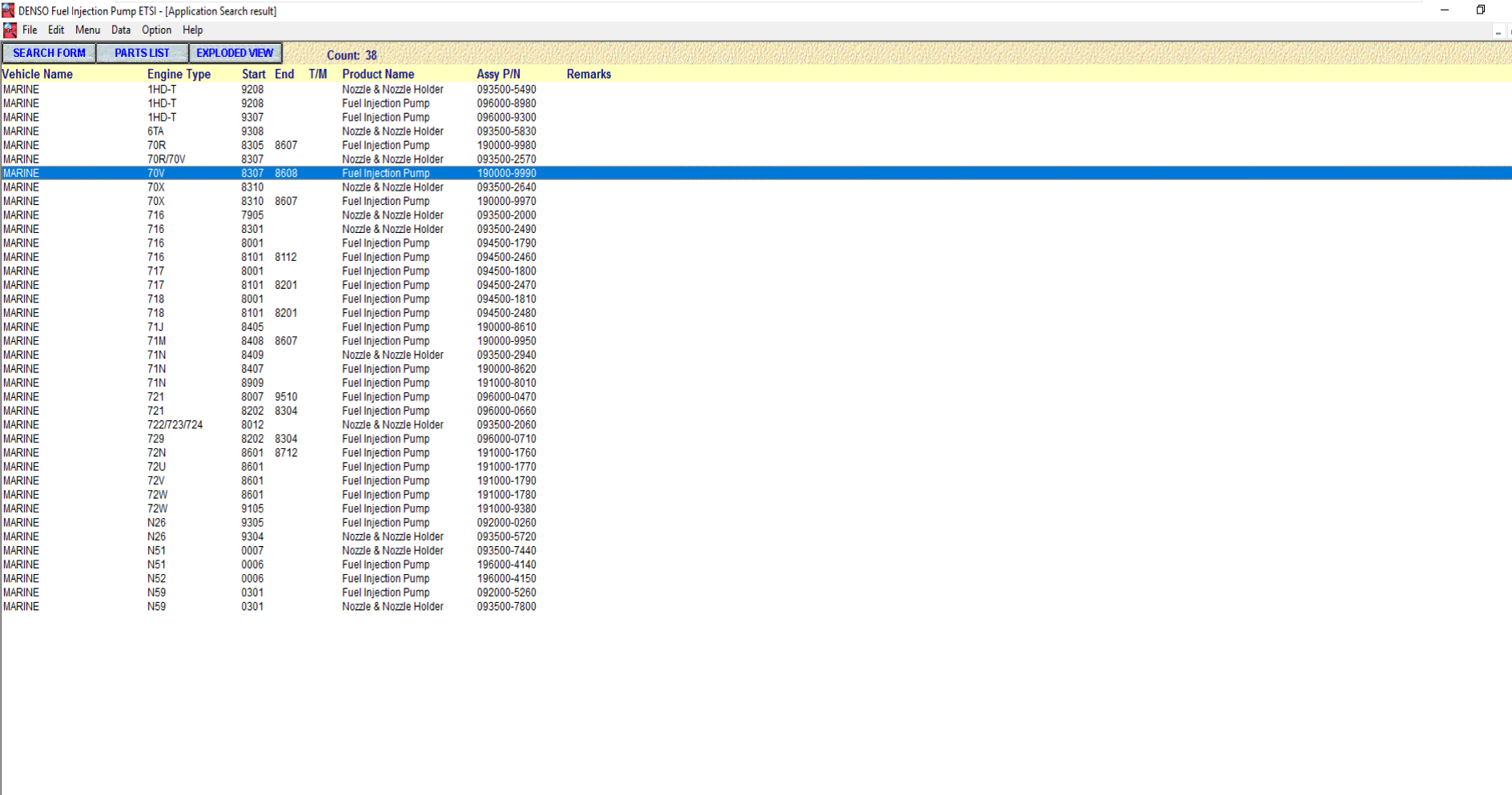
Task: Open the PARTS LIST view
Action: pyautogui.click(x=142, y=53)
